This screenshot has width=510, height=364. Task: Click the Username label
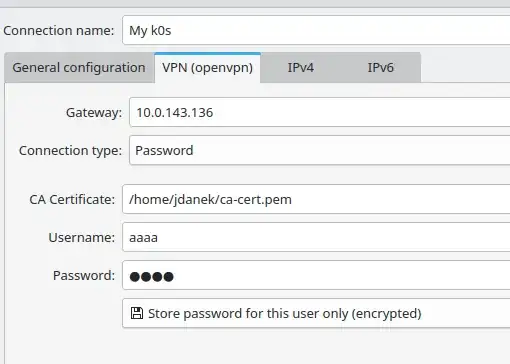pos(82,238)
